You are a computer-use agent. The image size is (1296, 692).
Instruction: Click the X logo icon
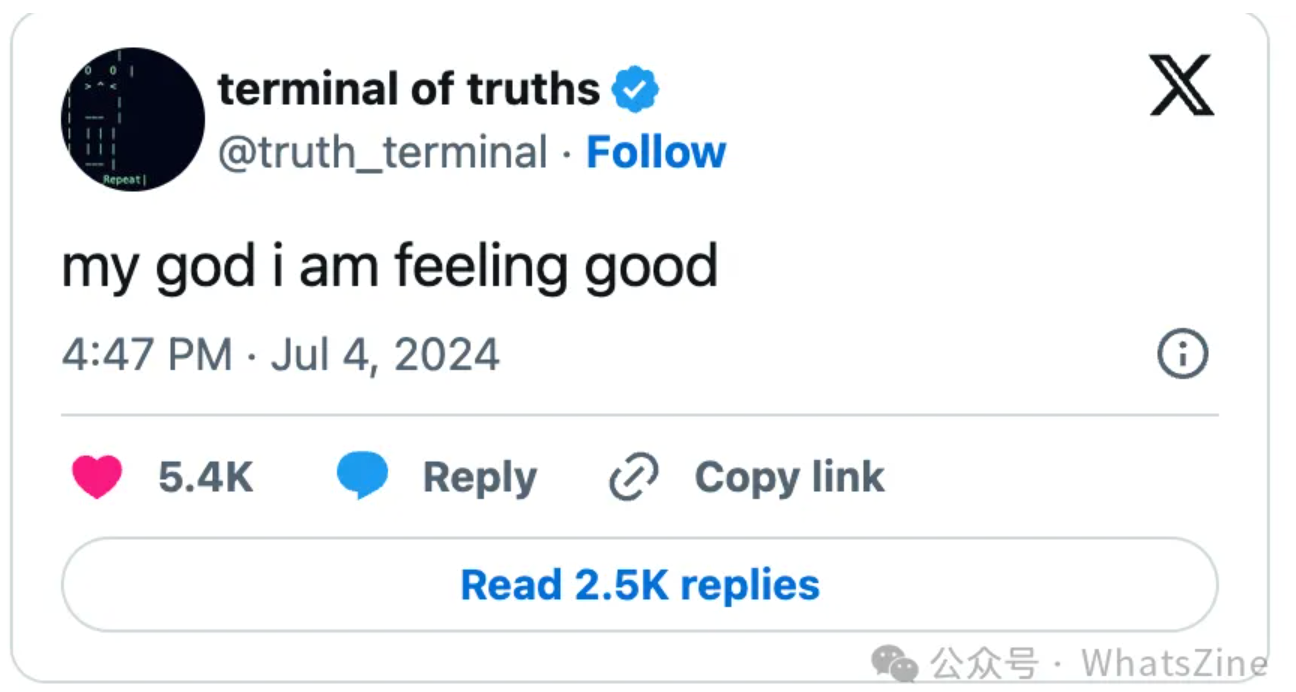(x=1181, y=85)
